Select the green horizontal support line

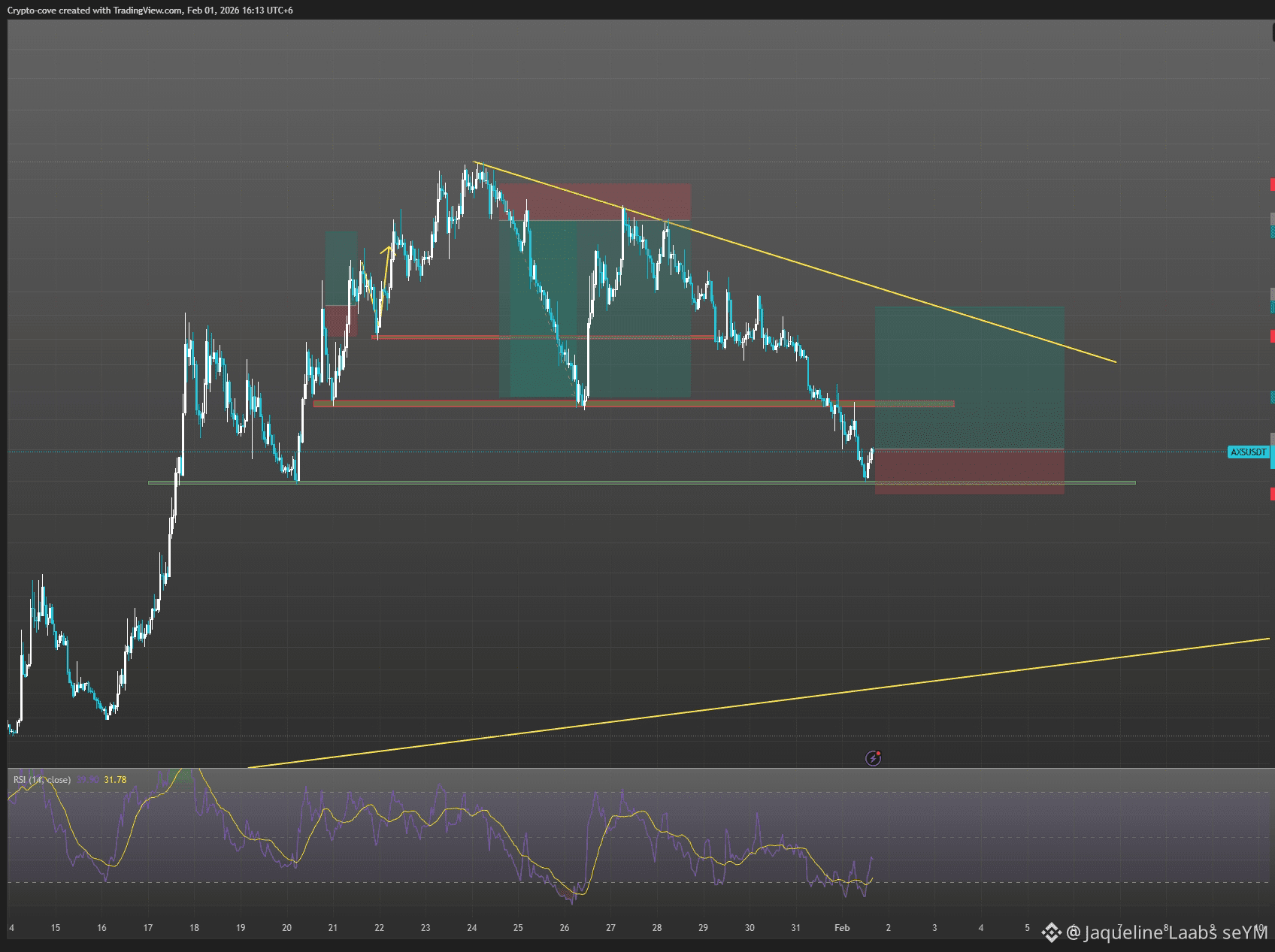(642, 482)
